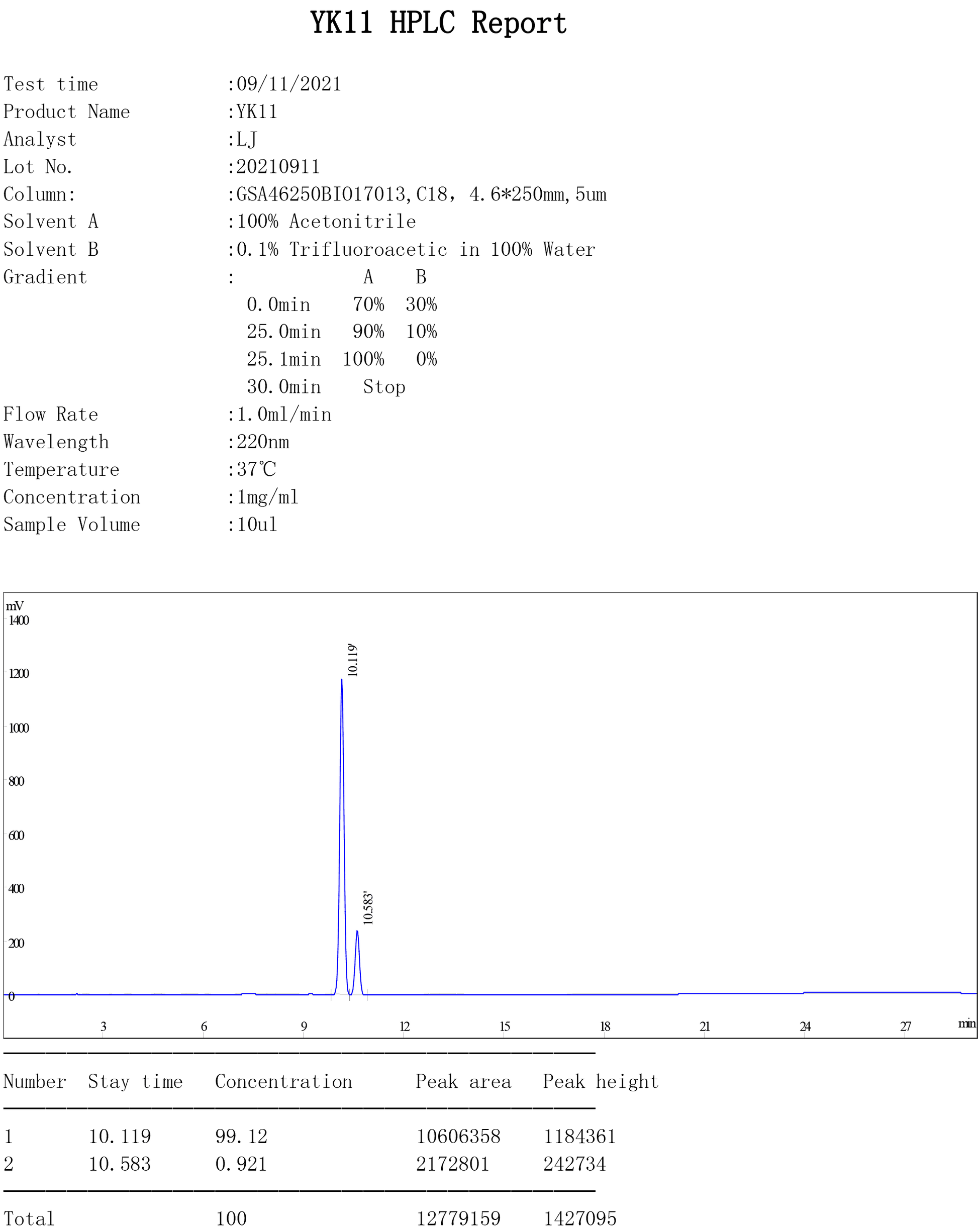Click the total peak height 1427095
978x1232 pixels.
point(579,1219)
